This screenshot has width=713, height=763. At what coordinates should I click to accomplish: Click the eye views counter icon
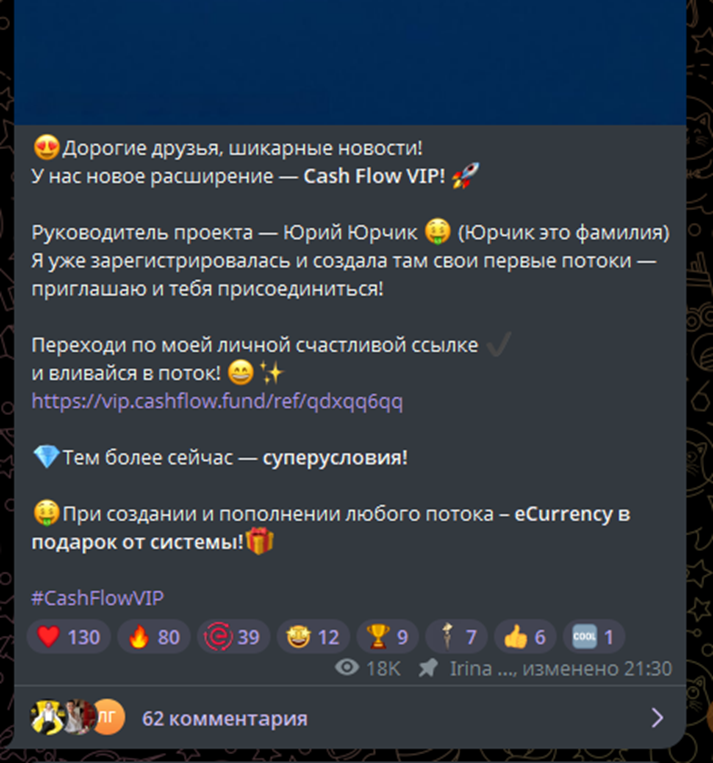[347, 668]
